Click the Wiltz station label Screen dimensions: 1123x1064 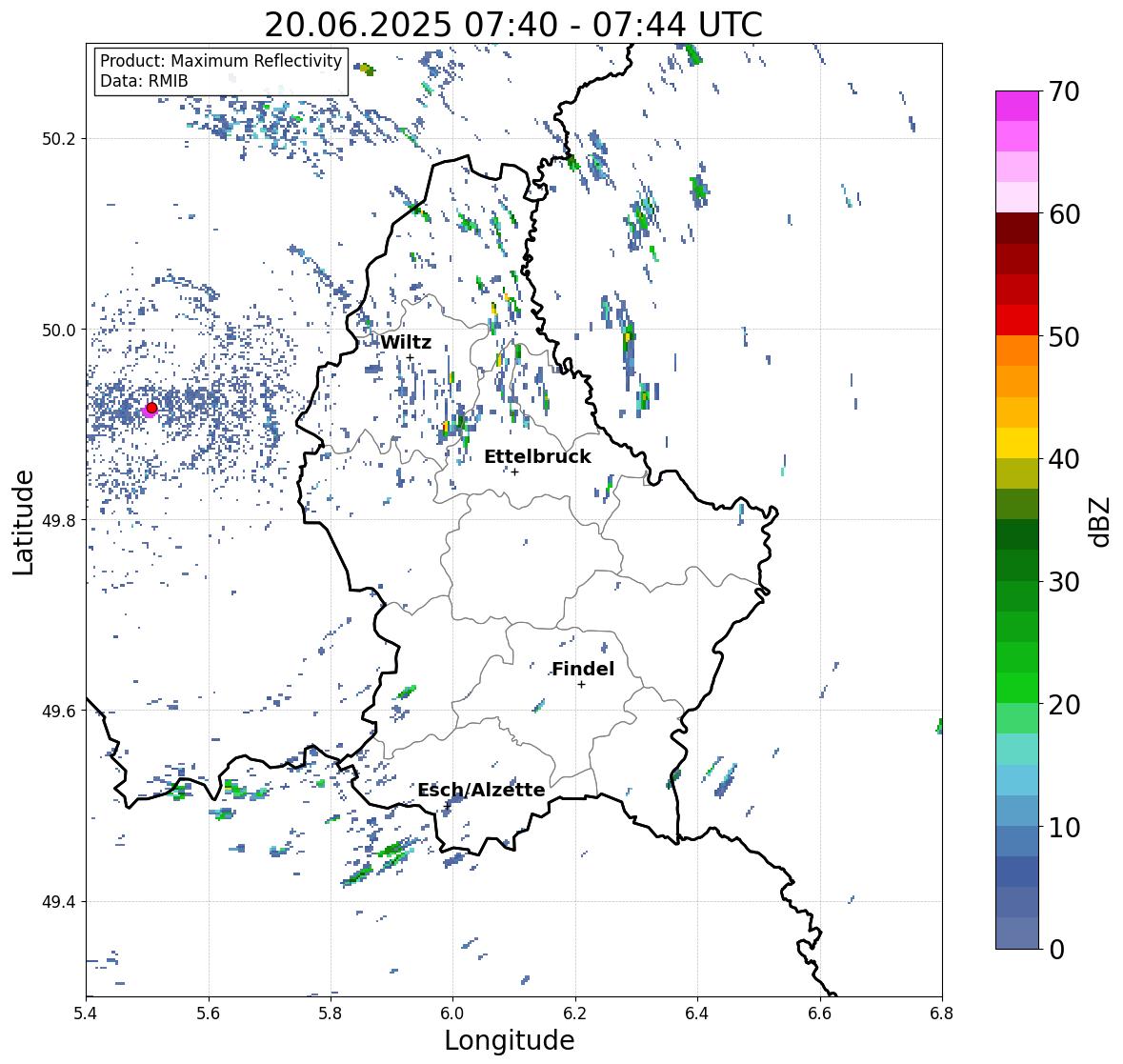point(406,342)
